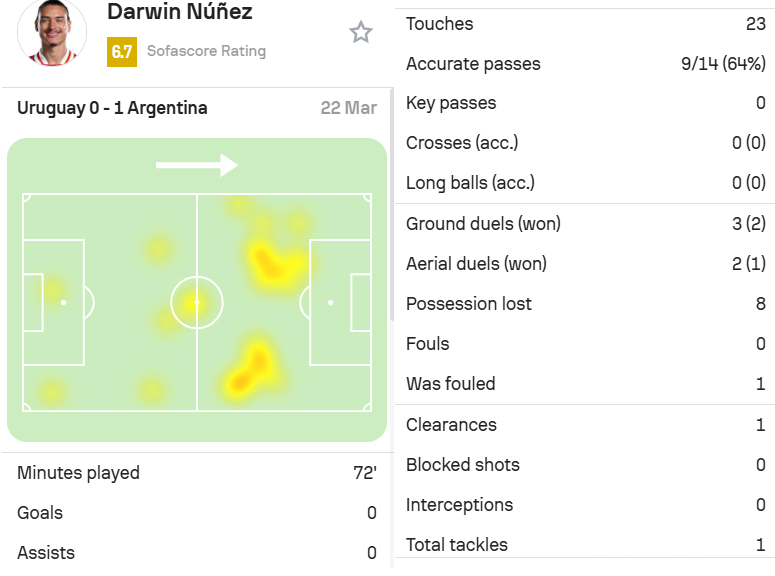This screenshot has width=775, height=576.
Task: Click the Clearances stat row
Action: [585, 425]
